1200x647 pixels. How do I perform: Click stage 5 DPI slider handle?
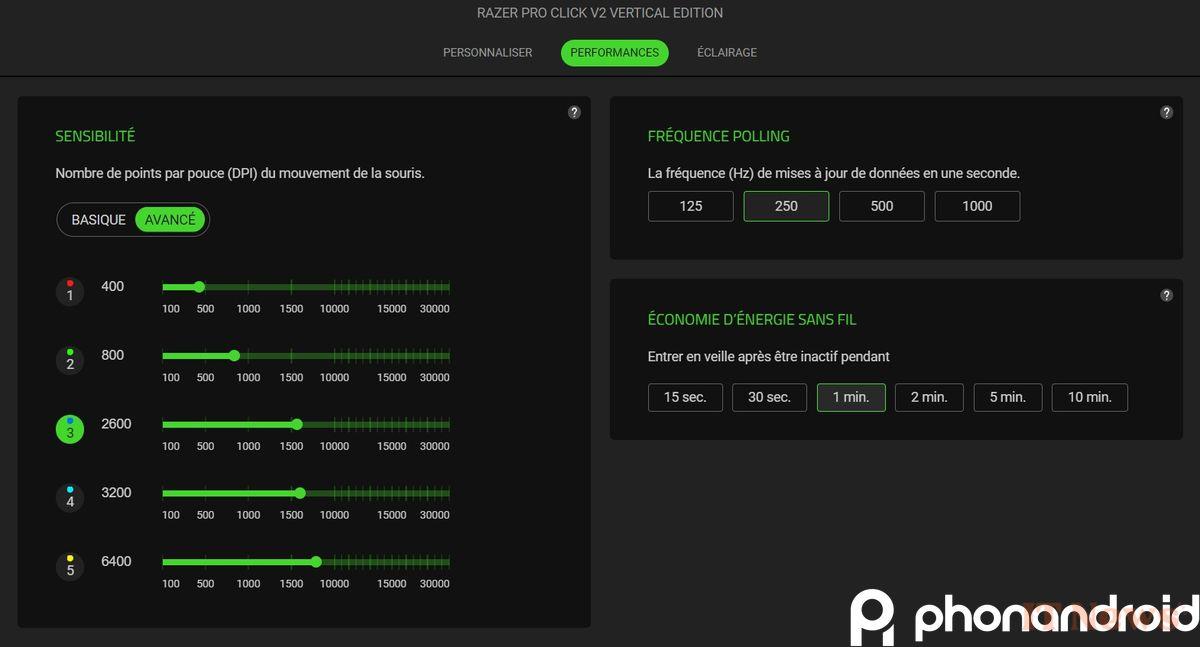316,562
